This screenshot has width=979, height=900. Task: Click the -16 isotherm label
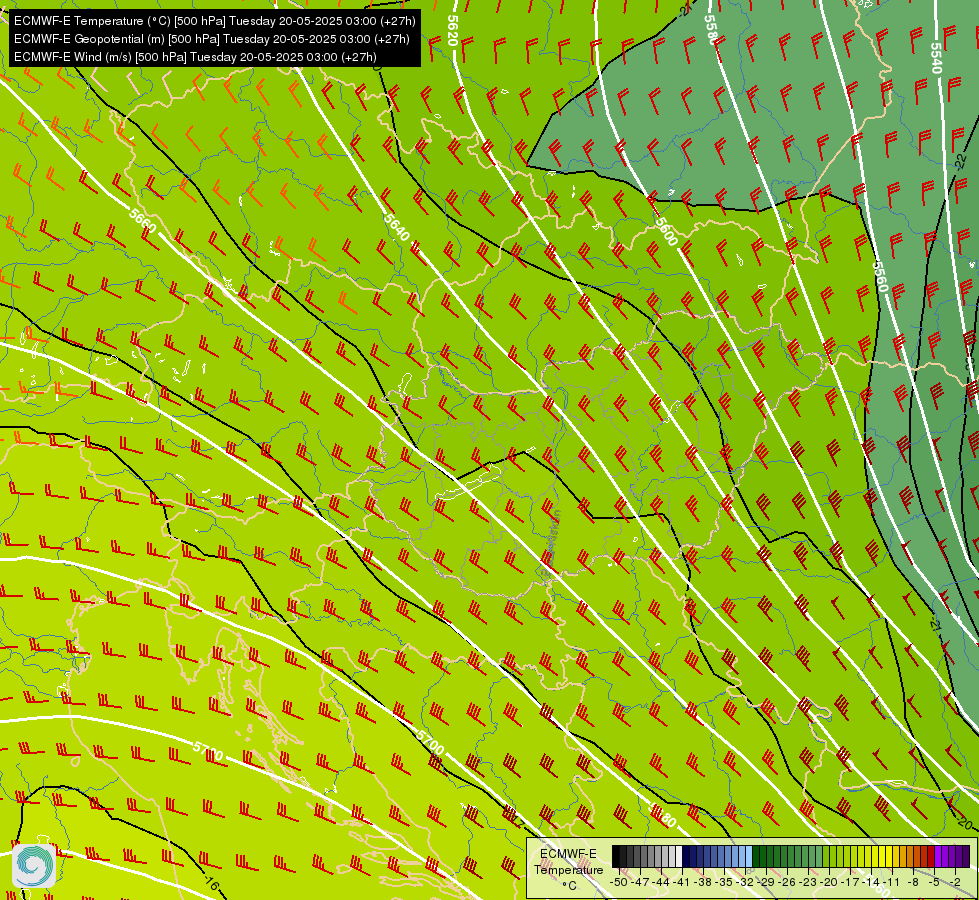pyautogui.click(x=211, y=883)
